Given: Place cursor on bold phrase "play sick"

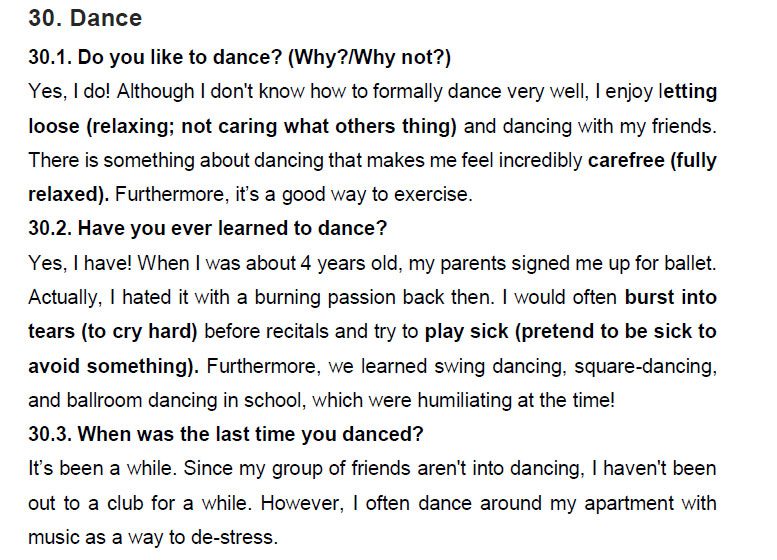Looking at the screenshot, I should click(x=461, y=332).
